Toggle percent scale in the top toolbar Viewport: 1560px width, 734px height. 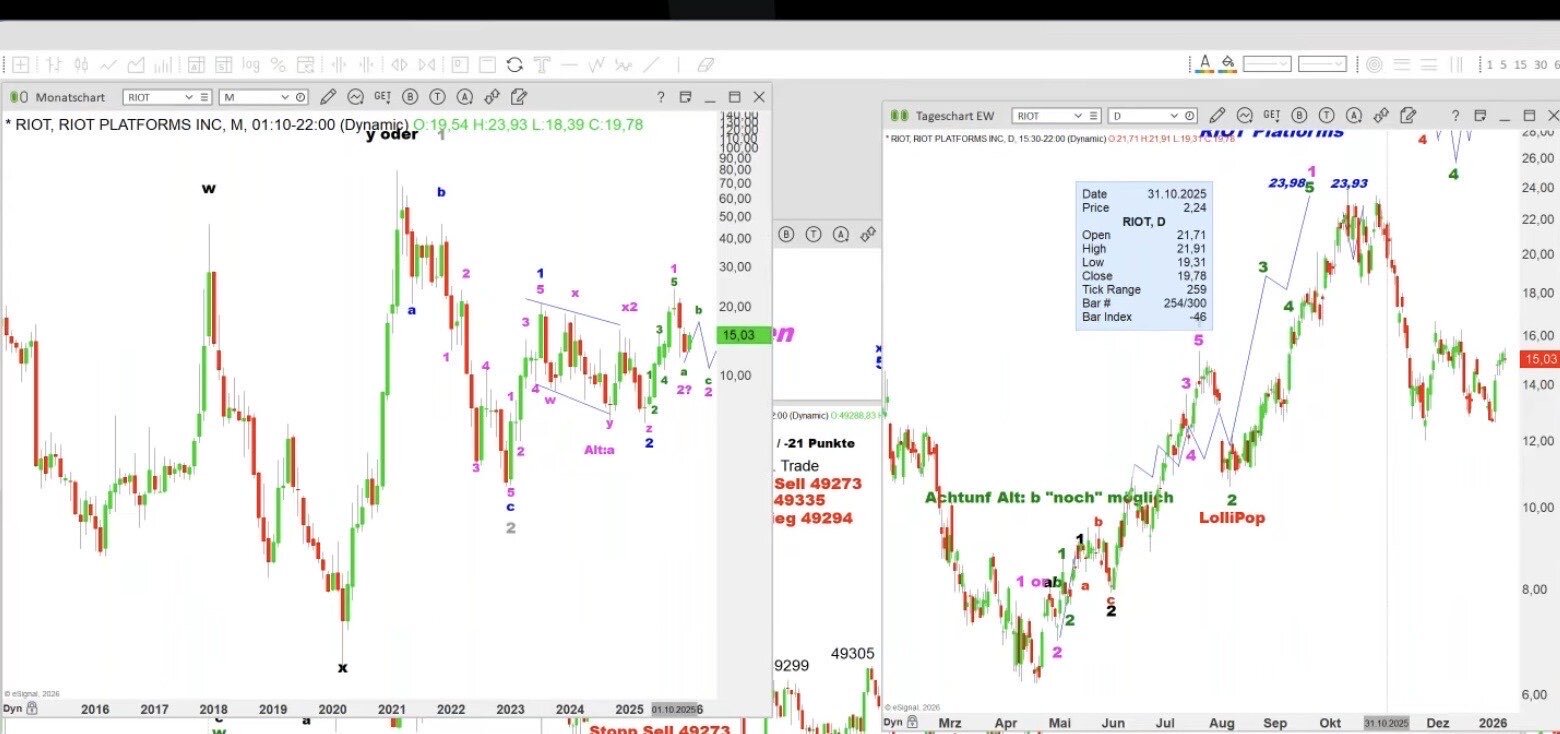(278, 65)
